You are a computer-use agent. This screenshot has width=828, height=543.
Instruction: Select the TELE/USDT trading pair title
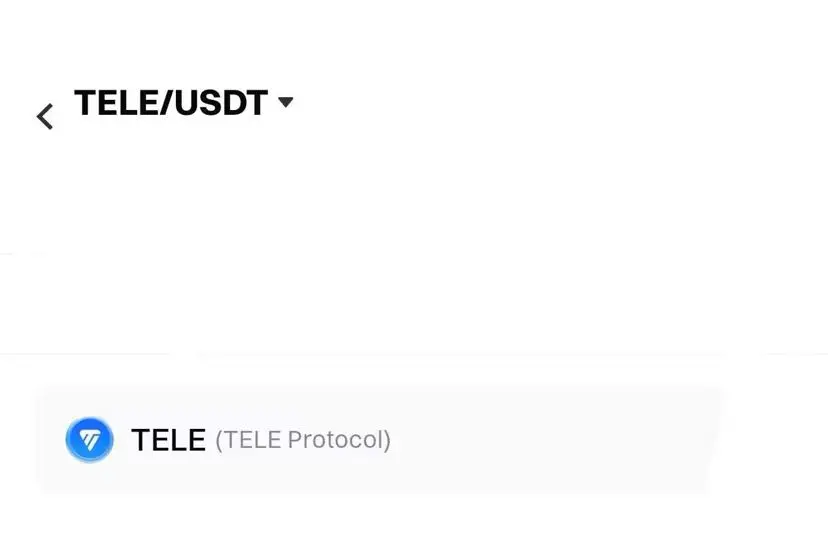pos(171,102)
